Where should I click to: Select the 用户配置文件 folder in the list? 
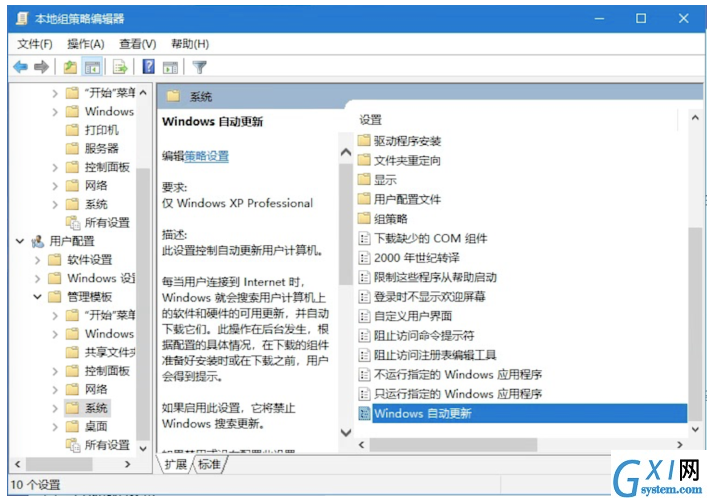click(399, 199)
